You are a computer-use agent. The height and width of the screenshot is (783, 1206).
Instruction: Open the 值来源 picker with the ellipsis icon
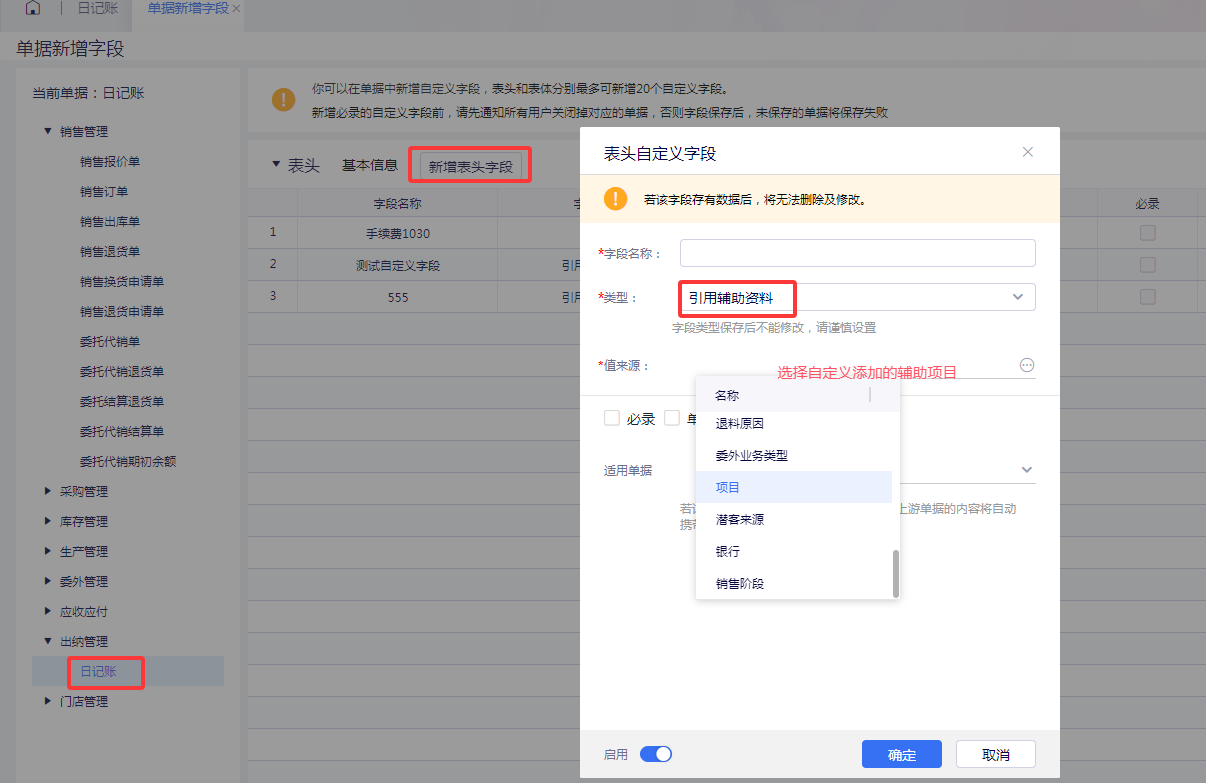coord(1026,365)
